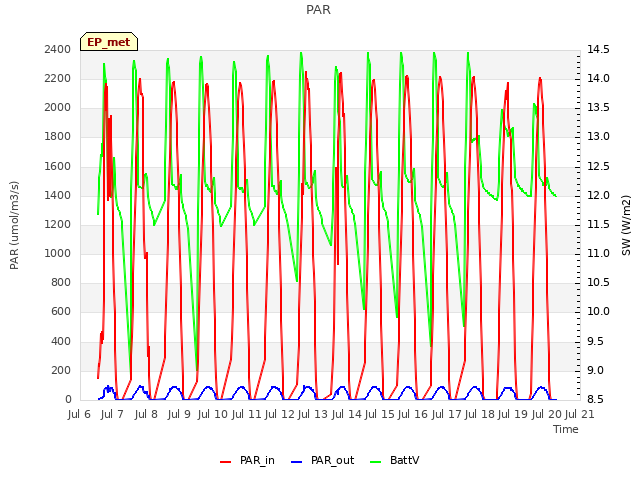Click the 10.0 right-axis value
The image size is (640, 480).
point(598,312)
